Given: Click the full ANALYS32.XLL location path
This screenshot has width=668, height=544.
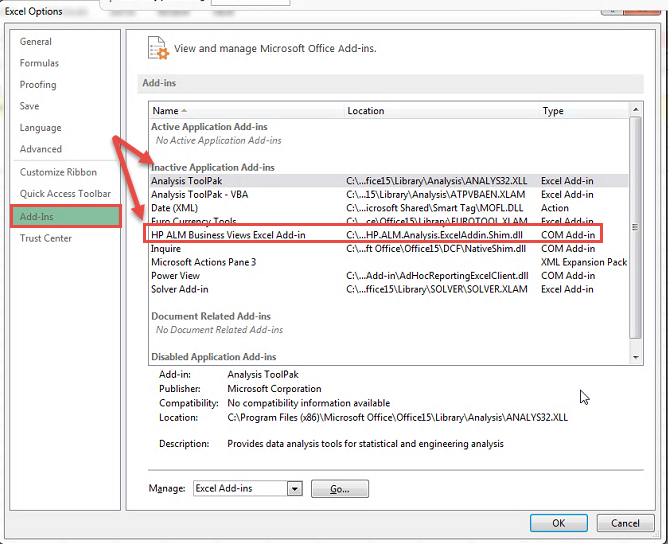Looking at the screenshot, I should coord(397,417).
